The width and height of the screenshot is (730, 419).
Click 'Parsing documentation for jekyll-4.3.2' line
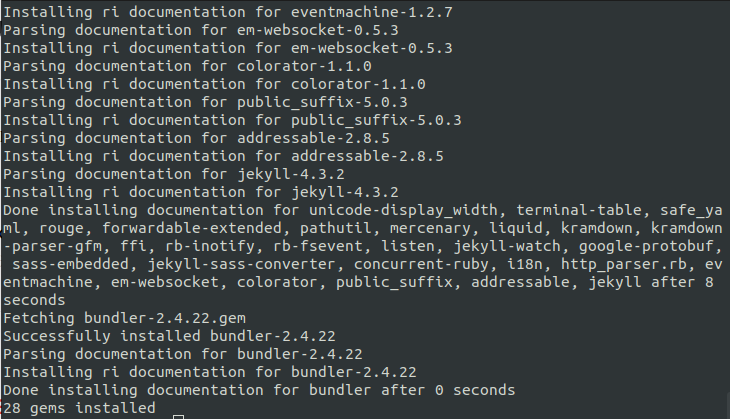[x=174, y=175]
